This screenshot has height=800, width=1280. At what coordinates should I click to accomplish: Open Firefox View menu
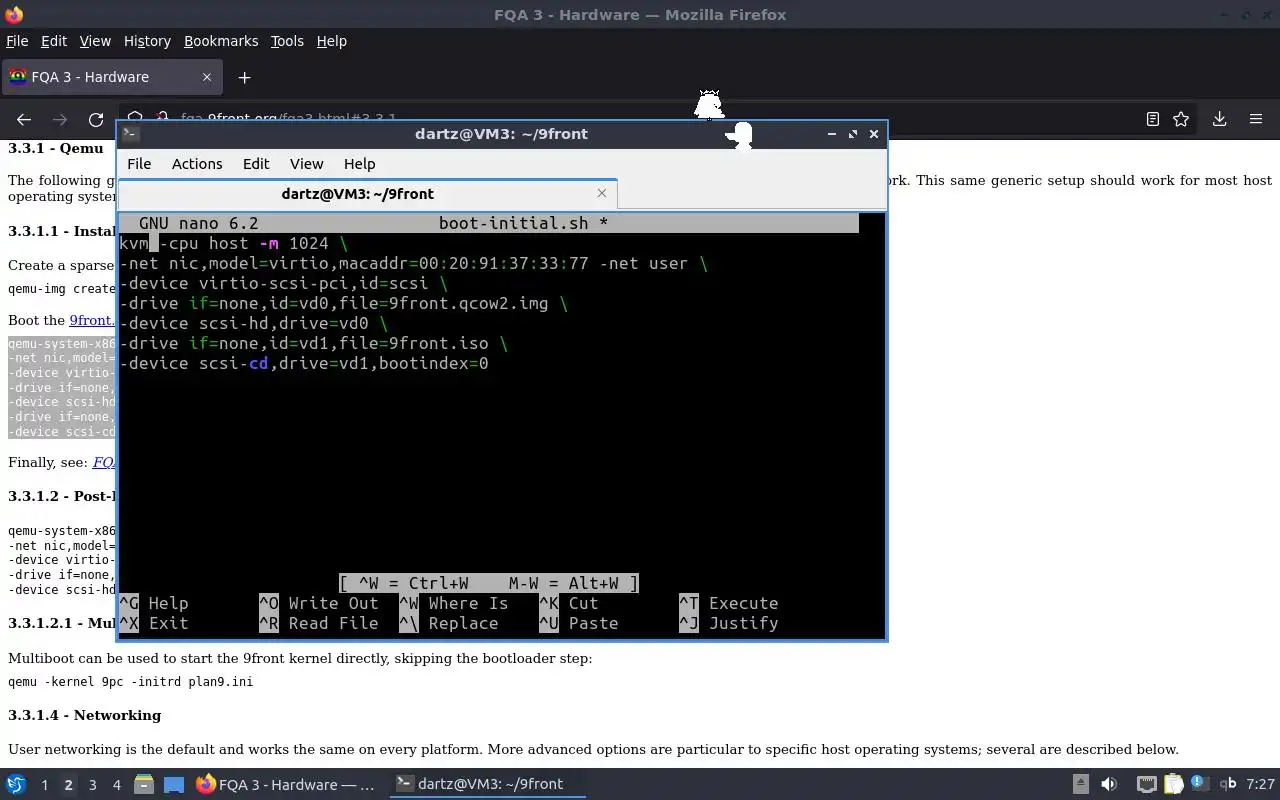click(x=95, y=41)
